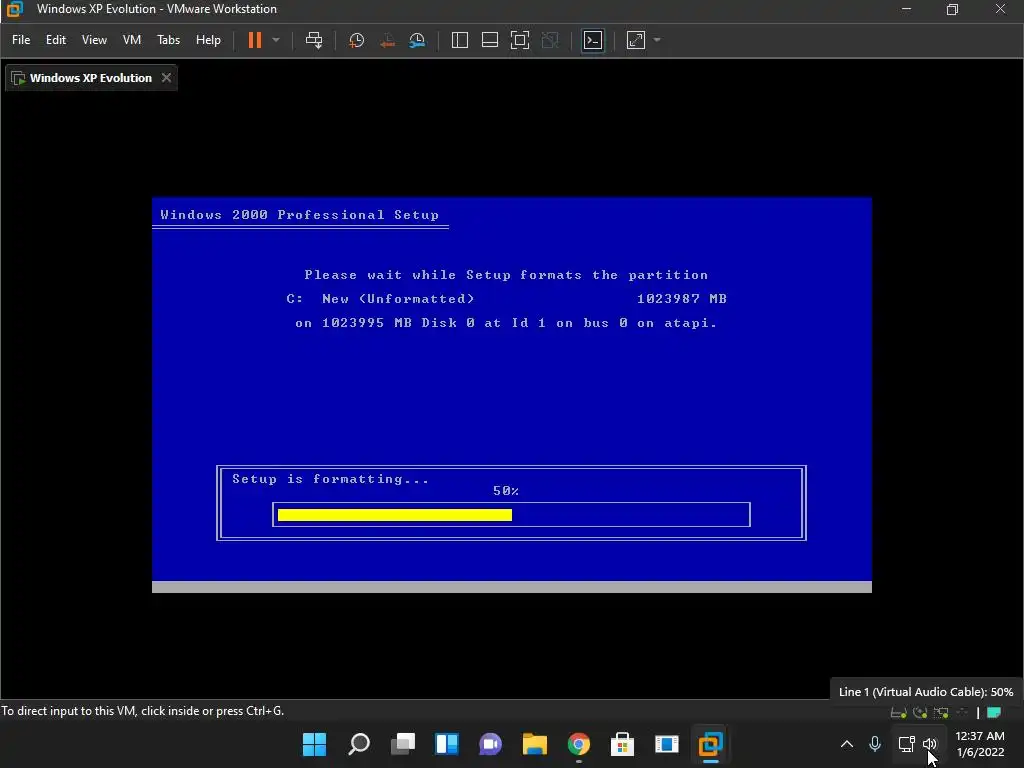Click the yellow formatting progress bar

395,515
